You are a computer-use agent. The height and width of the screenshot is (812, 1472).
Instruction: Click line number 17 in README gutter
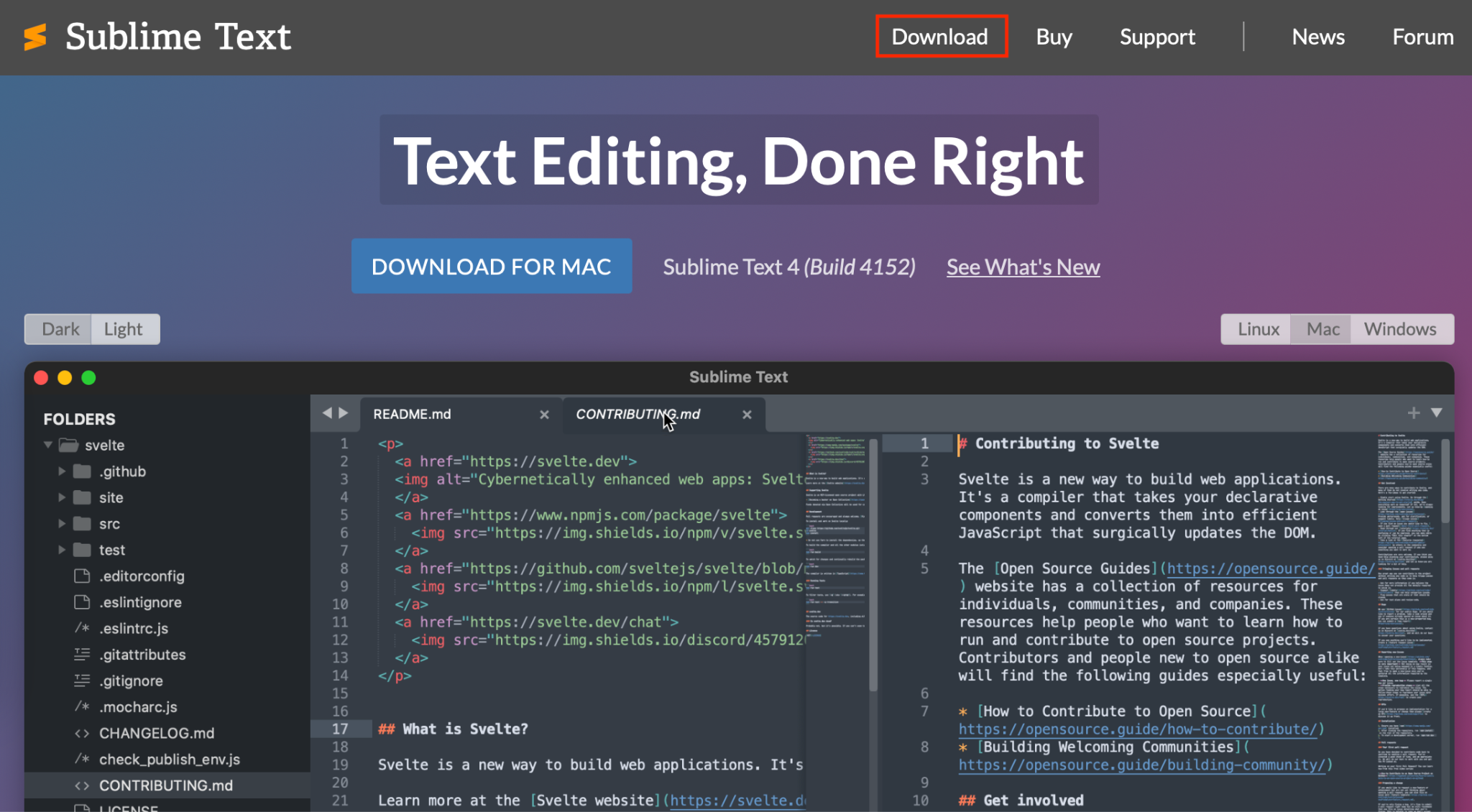coord(340,729)
